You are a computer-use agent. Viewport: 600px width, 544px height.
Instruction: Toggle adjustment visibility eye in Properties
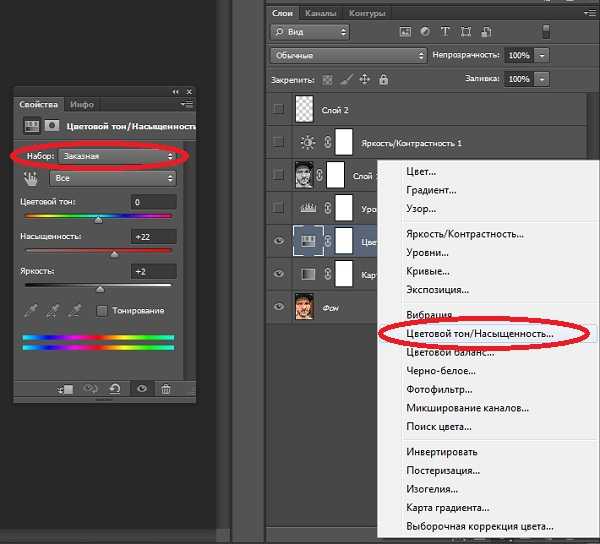[x=142, y=389]
